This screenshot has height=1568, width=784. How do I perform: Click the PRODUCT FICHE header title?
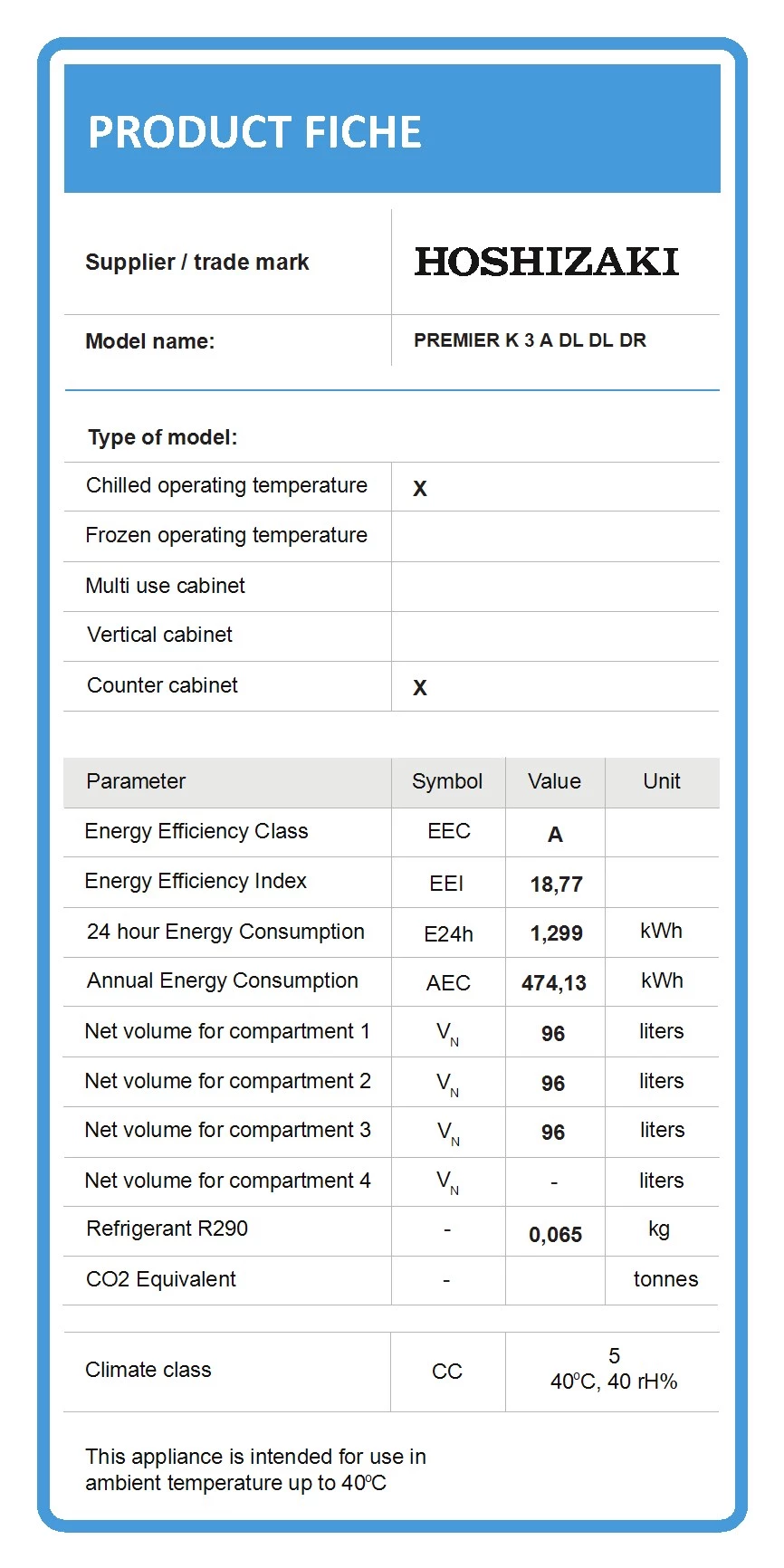click(x=254, y=132)
